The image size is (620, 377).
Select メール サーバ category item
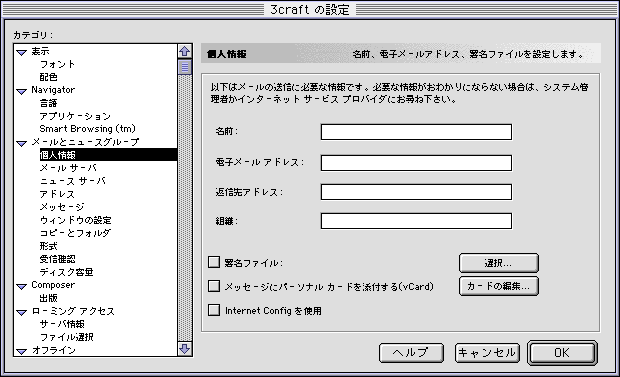click(68, 168)
